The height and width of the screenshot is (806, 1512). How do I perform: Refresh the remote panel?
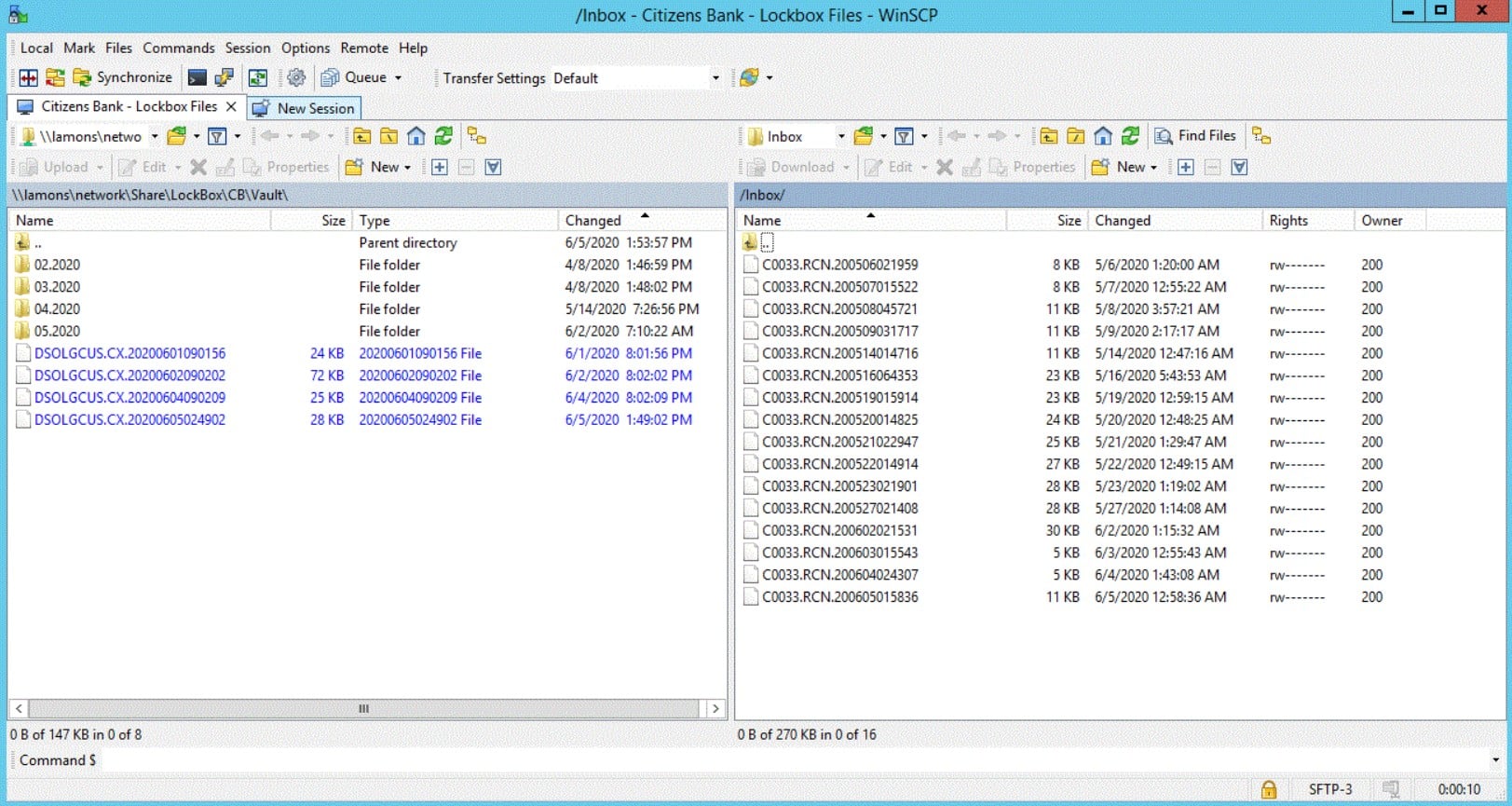point(1130,137)
